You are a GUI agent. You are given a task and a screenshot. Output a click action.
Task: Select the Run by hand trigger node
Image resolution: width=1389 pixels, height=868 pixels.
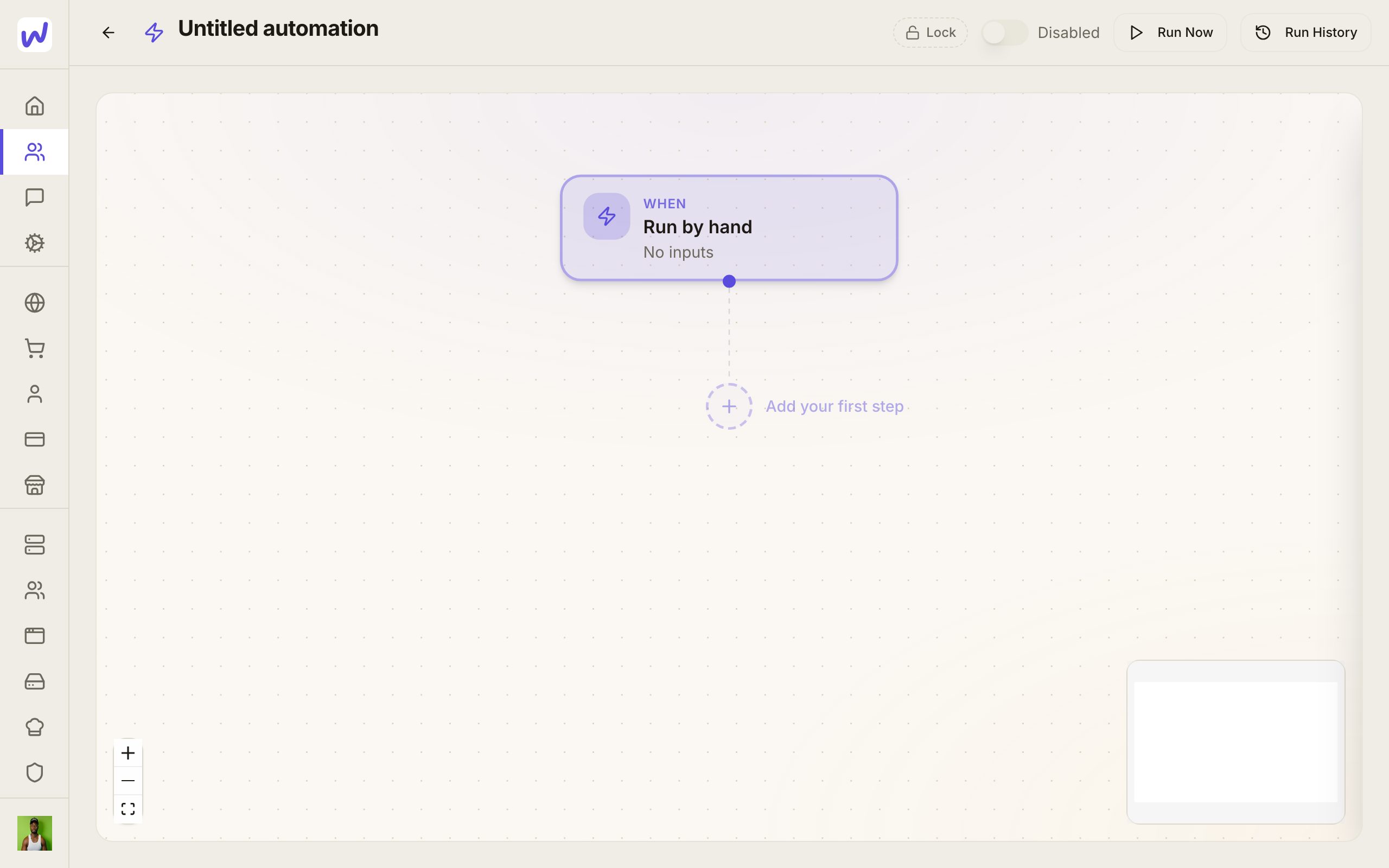729,228
